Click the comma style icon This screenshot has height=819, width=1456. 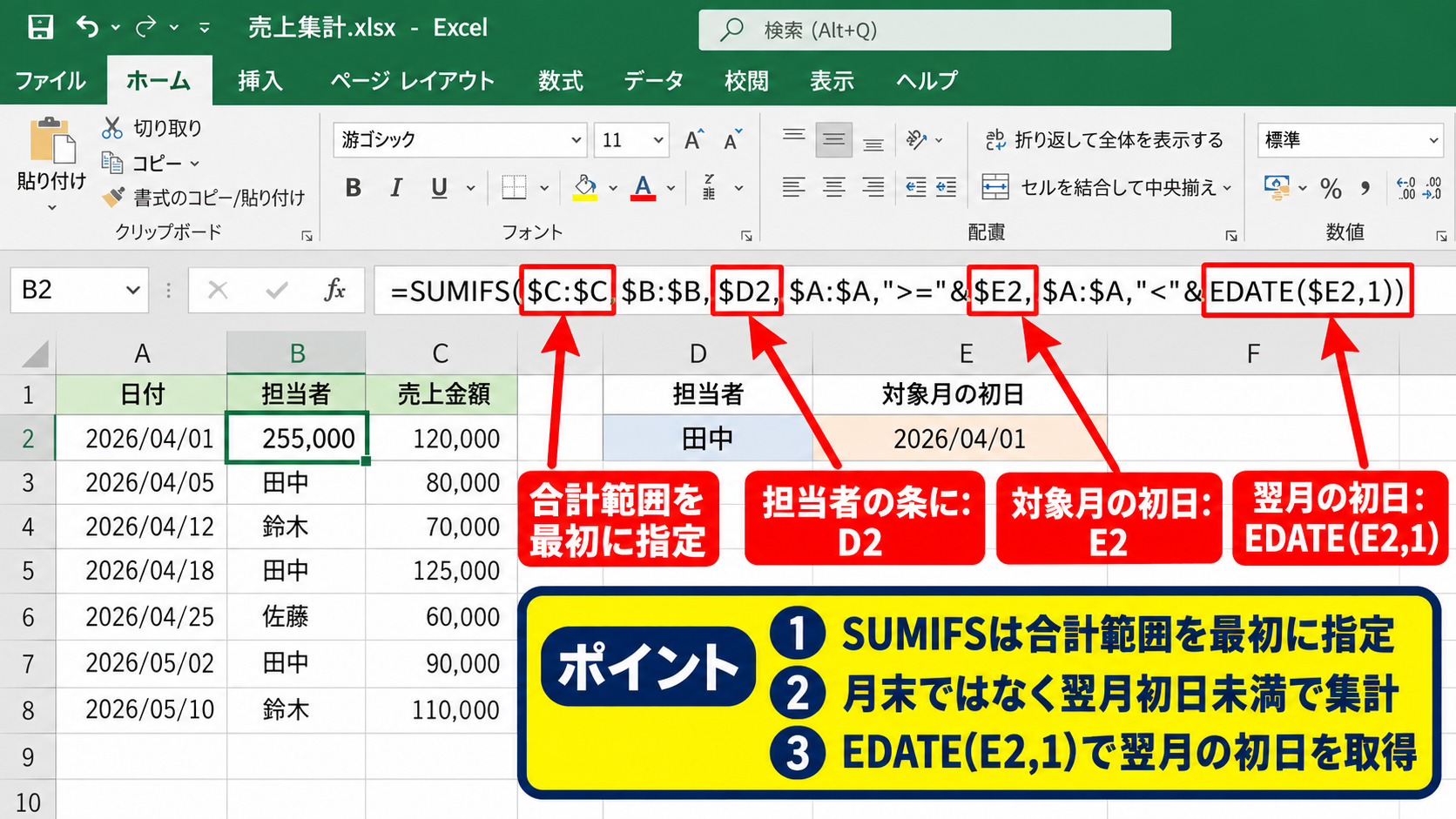(x=1365, y=188)
